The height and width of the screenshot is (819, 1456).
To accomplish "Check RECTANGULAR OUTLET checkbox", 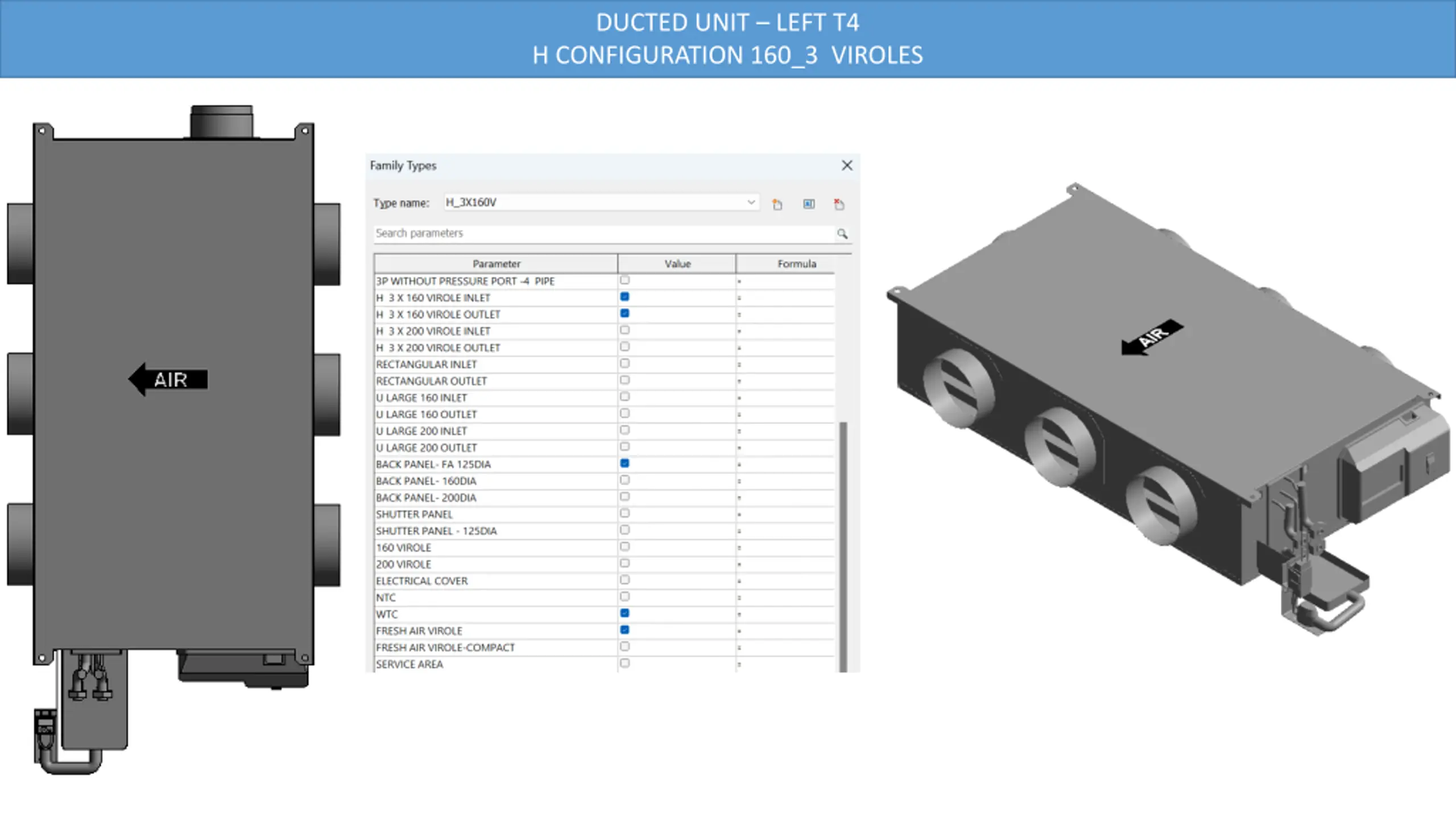I will (624, 379).
